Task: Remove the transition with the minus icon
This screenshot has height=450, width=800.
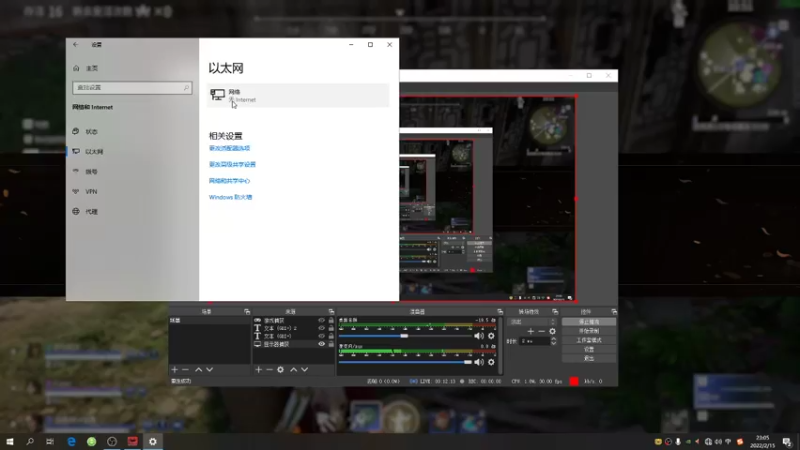Action: [x=541, y=331]
